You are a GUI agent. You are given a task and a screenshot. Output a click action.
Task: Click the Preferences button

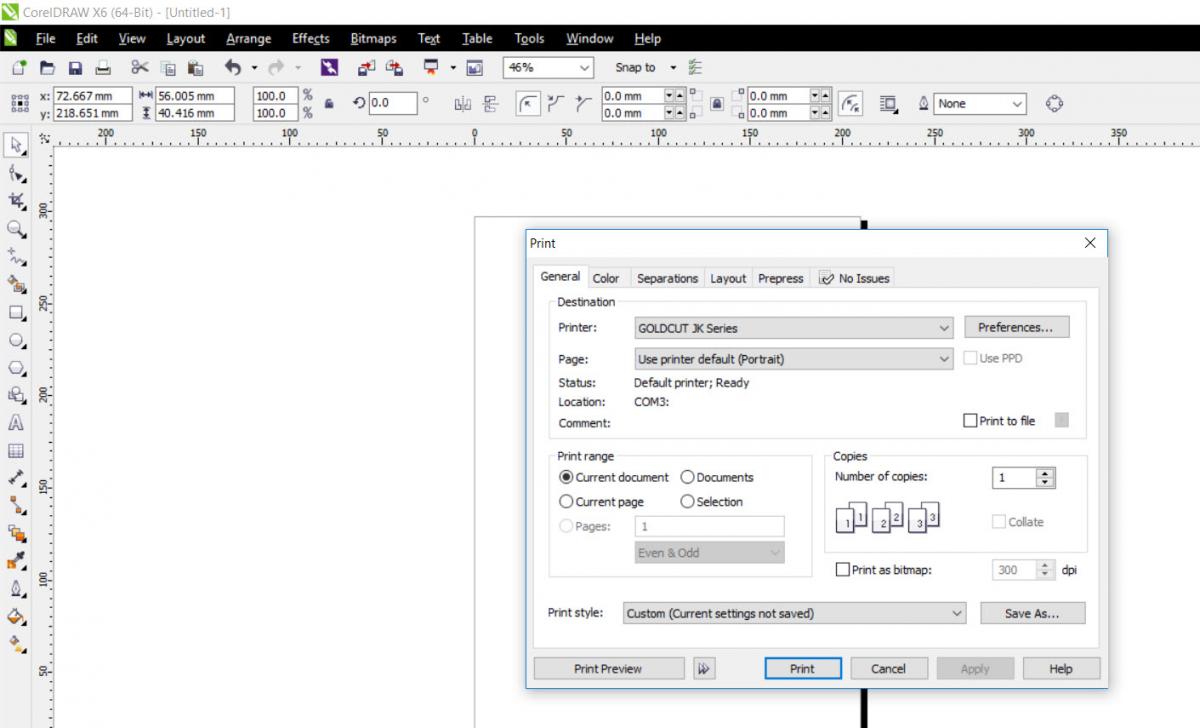tap(1016, 327)
